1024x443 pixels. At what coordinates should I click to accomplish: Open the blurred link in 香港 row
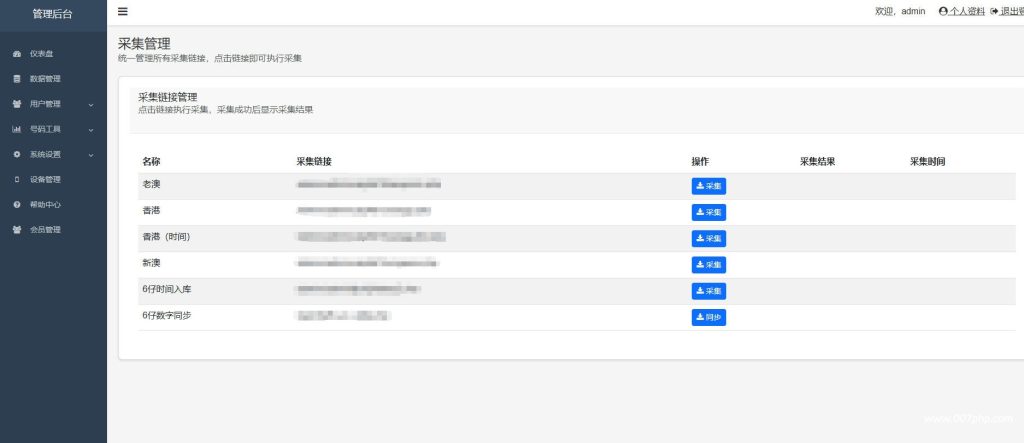[x=363, y=211]
